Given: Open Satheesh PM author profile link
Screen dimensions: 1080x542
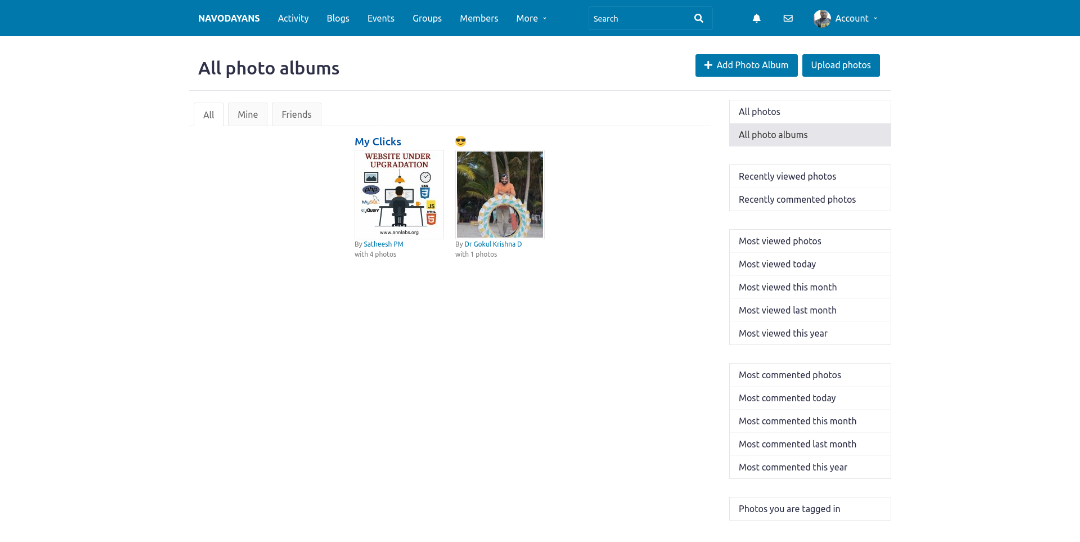Looking at the screenshot, I should pyautogui.click(x=383, y=244).
